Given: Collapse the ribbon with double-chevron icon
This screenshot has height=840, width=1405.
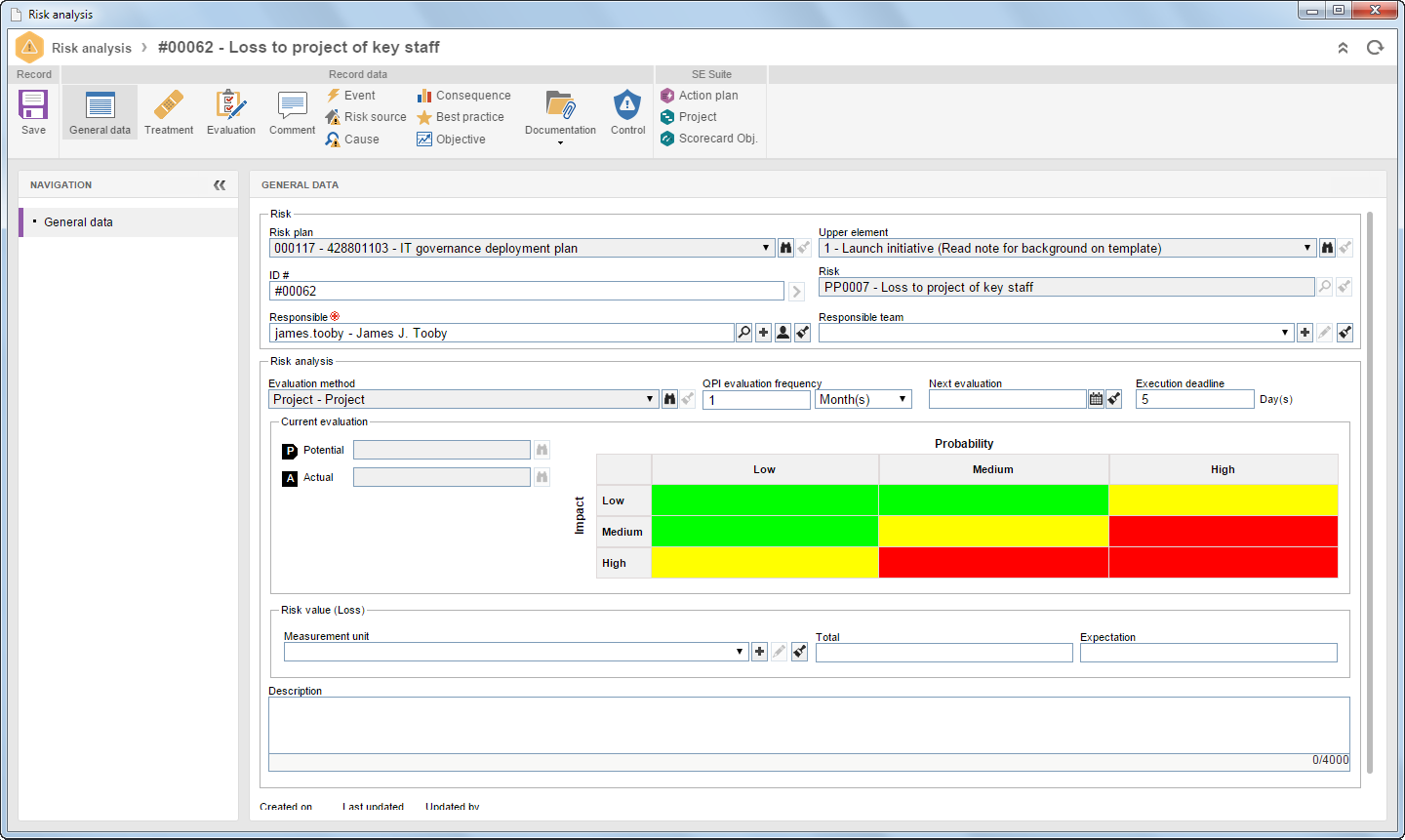Looking at the screenshot, I should click(1343, 48).
